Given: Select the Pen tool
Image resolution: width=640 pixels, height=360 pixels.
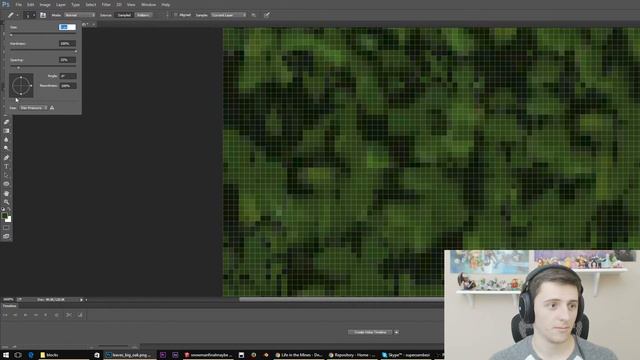Looking at the screenshot, I should [6, 158].
